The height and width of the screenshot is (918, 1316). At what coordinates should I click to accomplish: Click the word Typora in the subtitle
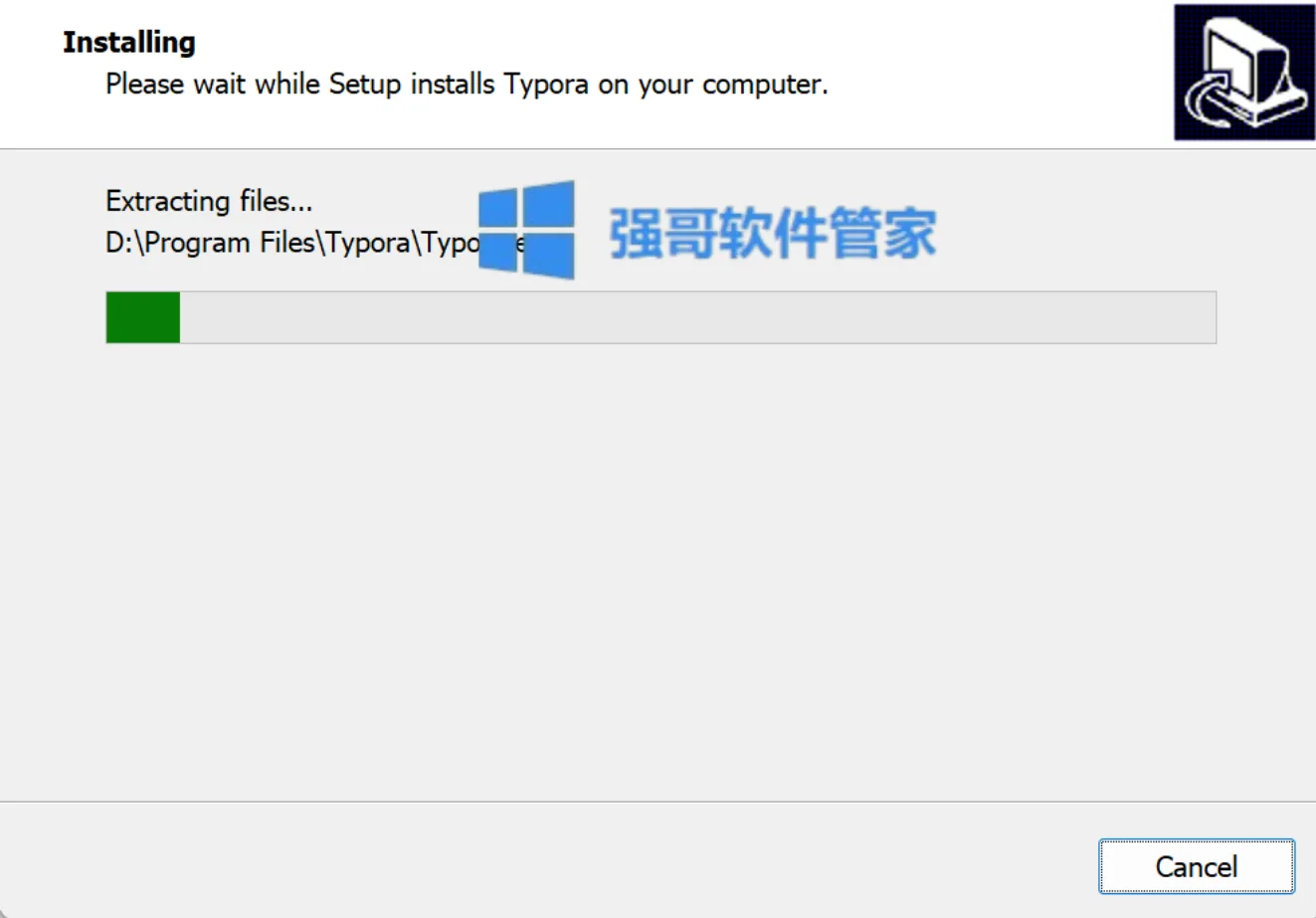[546, 85]
